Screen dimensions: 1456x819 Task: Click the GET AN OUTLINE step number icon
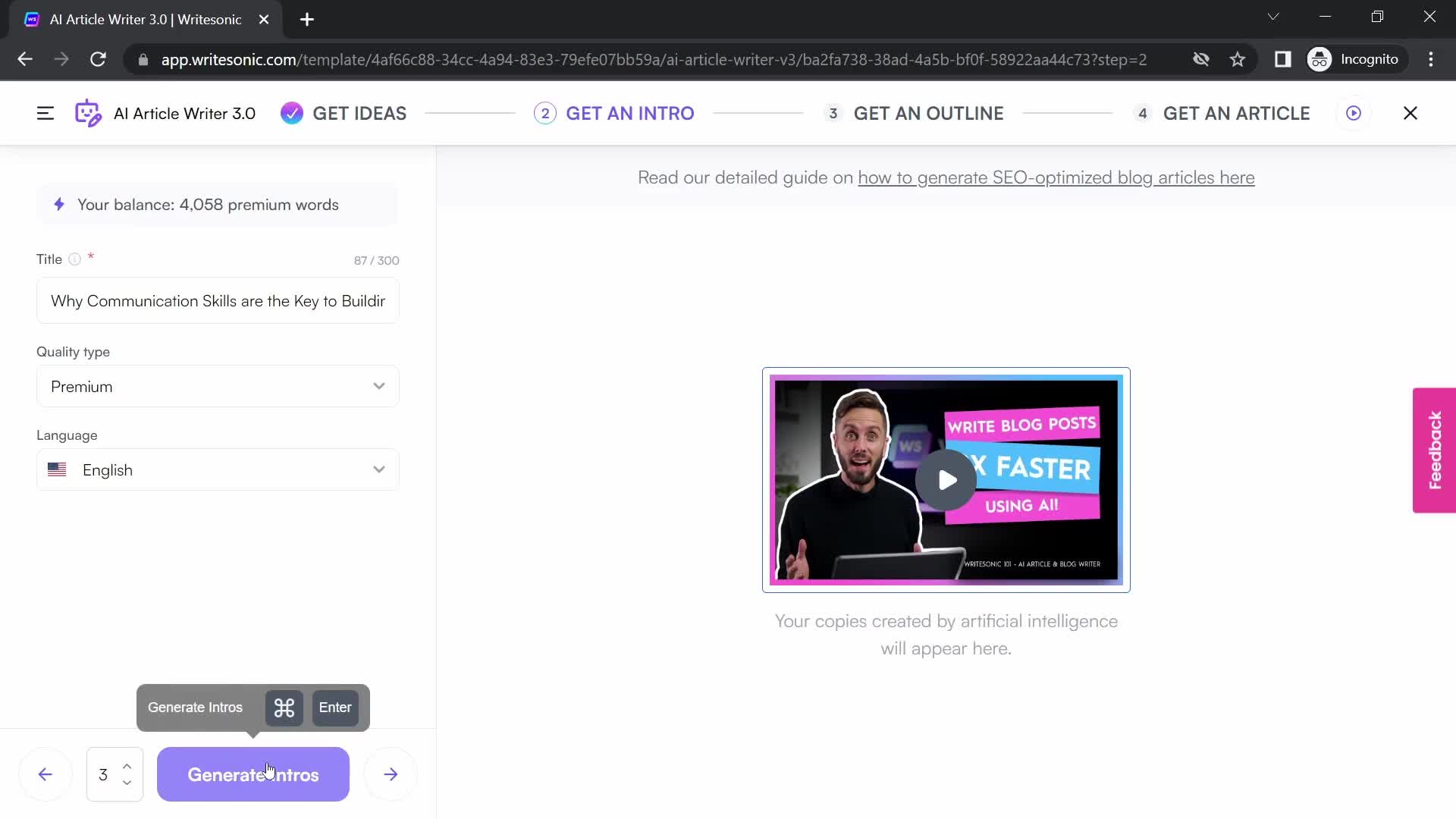(x=833, y=113)
